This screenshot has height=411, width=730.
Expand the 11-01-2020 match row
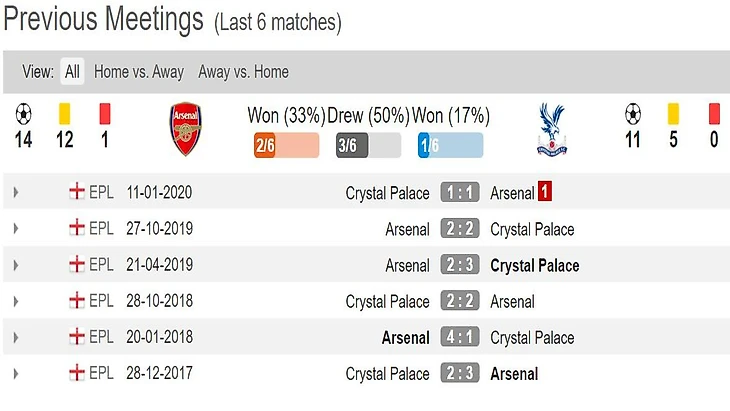16,193
